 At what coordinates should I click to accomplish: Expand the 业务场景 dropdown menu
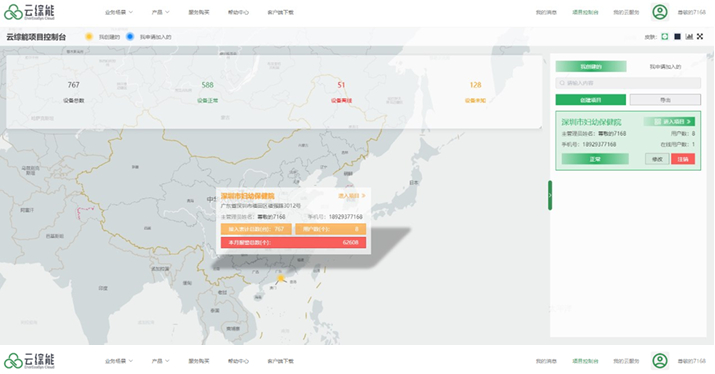pos(119,12)
